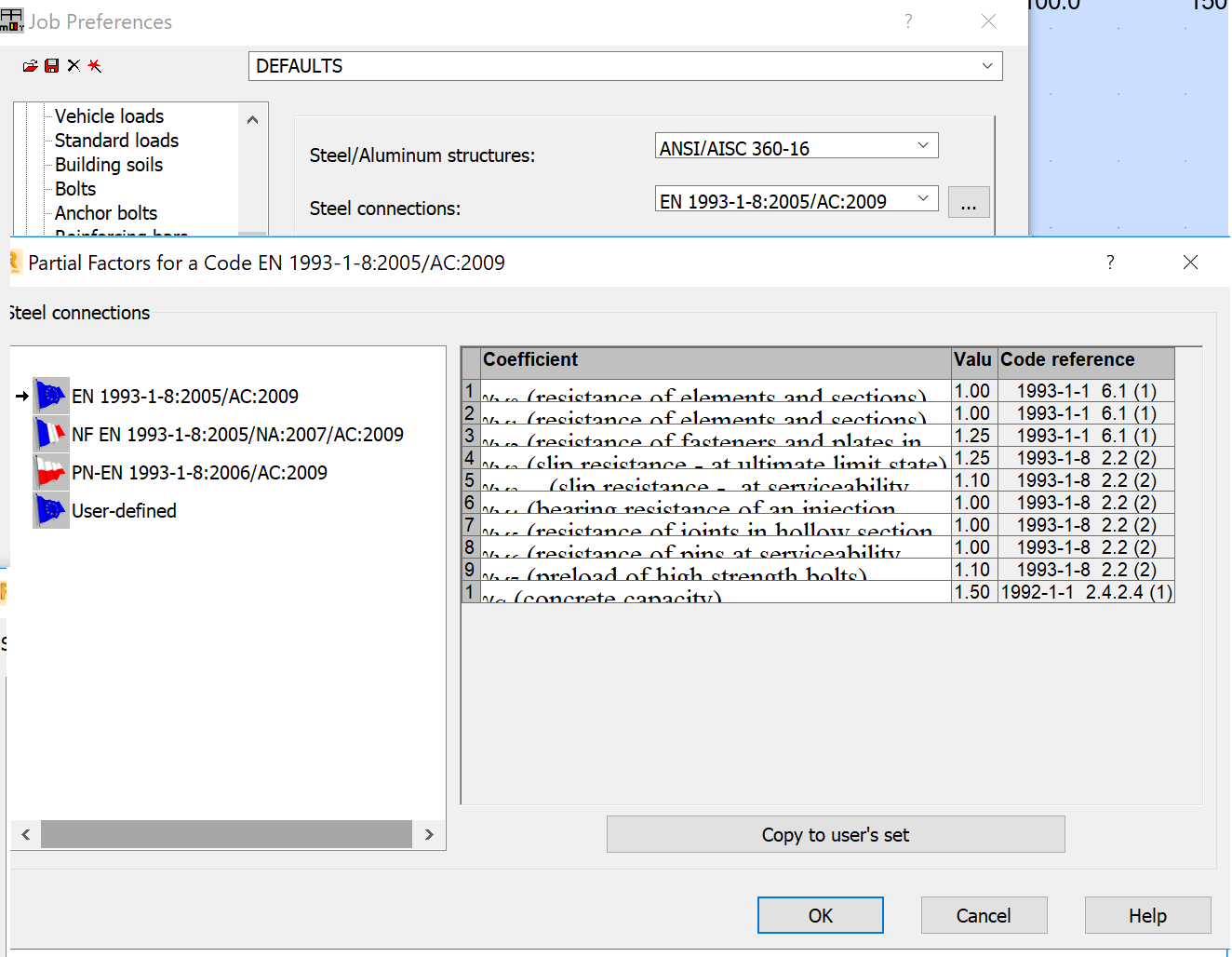Viewport: 1232px width, 957px height.
Task: Click OK in the Partial Factors dialog
Action: coord(821,915)
